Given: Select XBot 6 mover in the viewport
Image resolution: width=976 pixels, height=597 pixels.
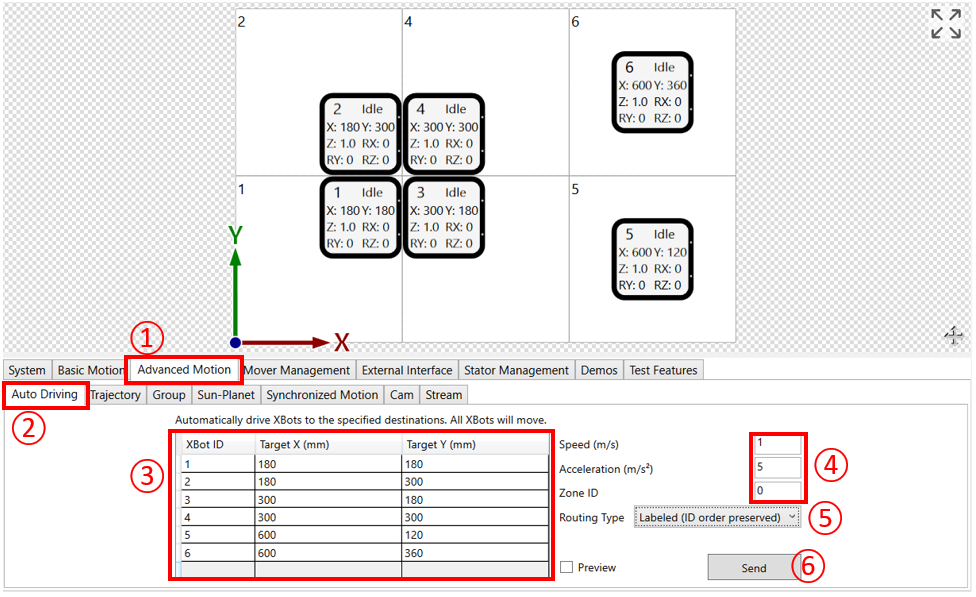Looking at the screenshot, I should pyautogui.click(x=652, y=92).
